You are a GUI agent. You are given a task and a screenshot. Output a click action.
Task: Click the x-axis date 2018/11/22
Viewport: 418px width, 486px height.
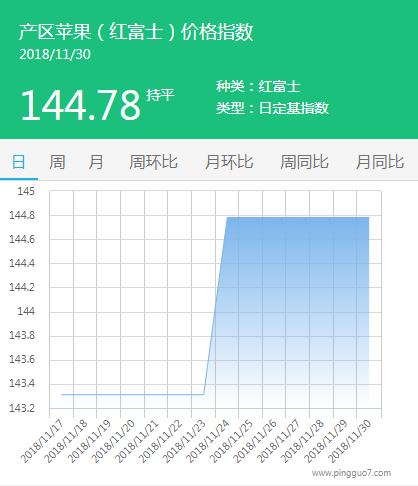click(160, 441)
